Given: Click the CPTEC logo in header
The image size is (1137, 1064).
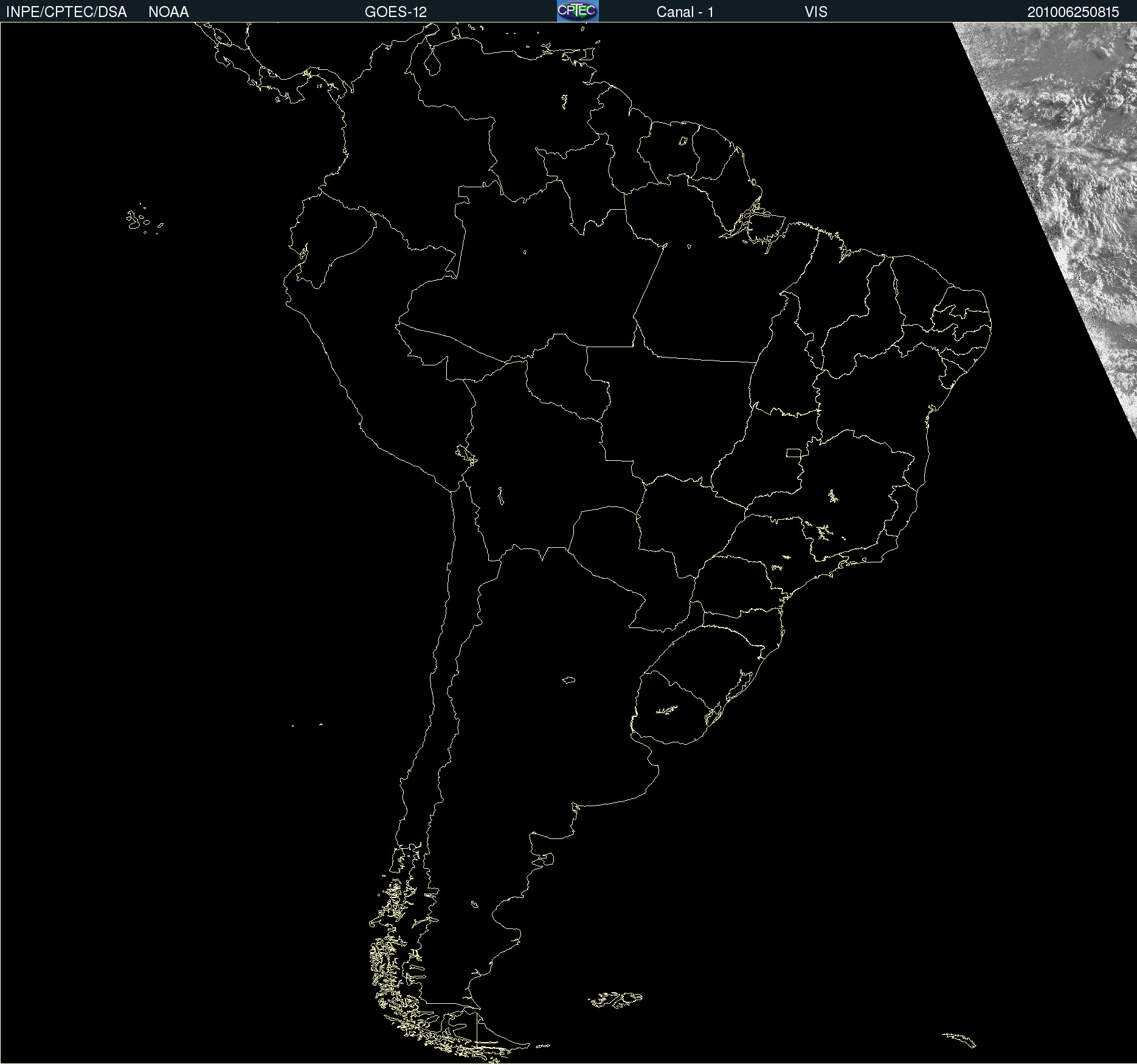Looking at the screenshot, I should tap(578, 11).
